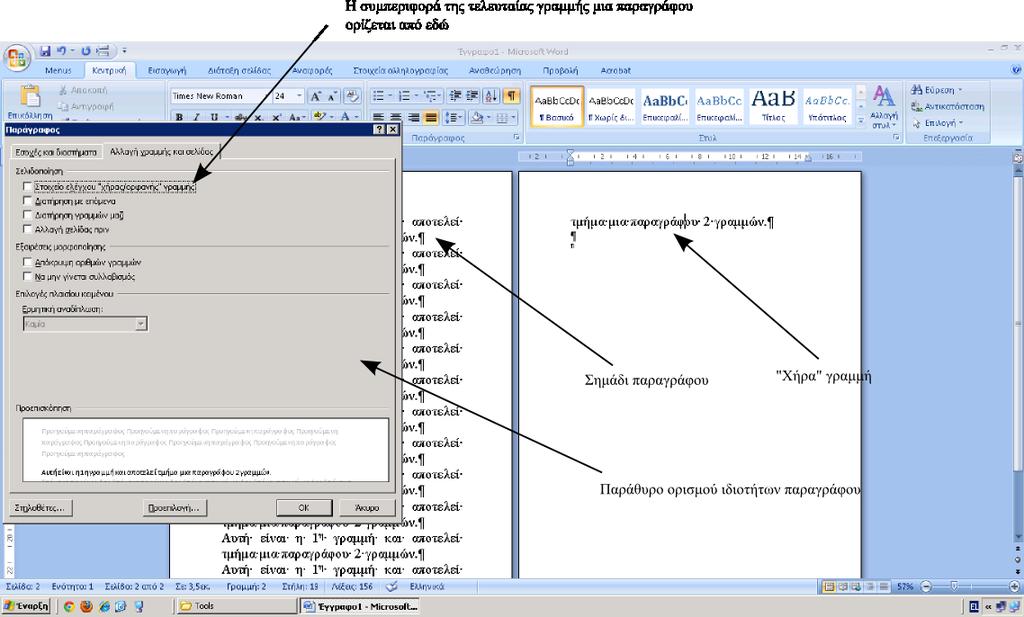Enable widow/orphan line control checkbox
Image resolution: width=1024 pixels, height=617 pixels.
27,187
